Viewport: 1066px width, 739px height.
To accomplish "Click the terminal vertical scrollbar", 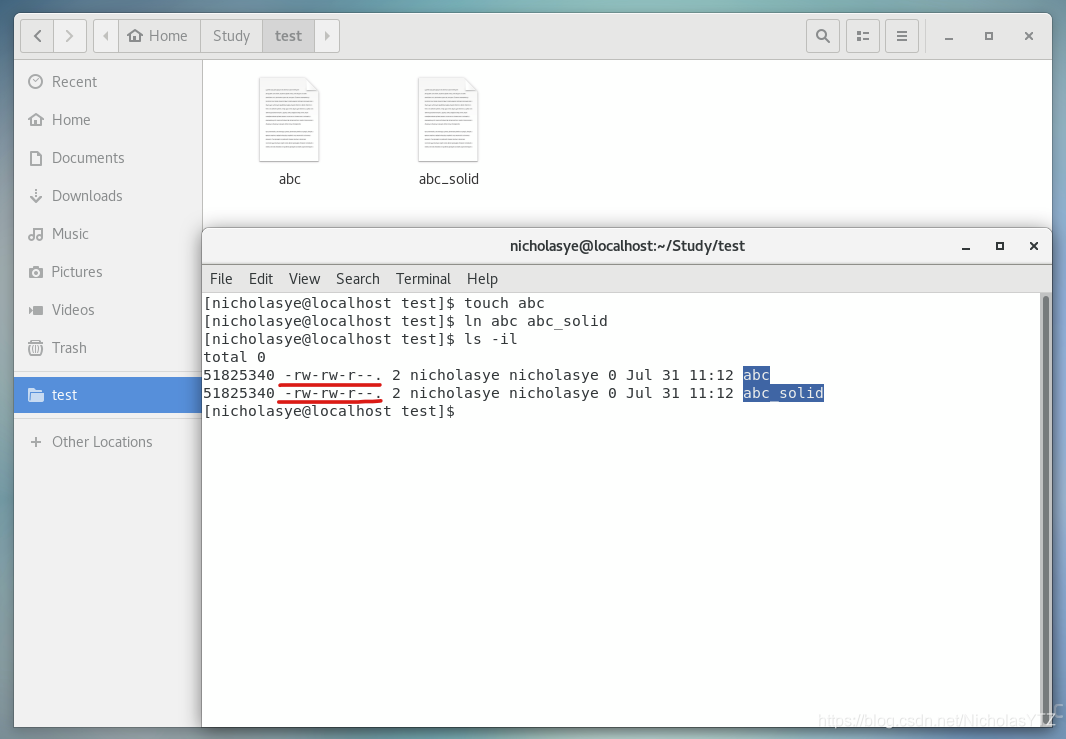I will coord(1046,509).
